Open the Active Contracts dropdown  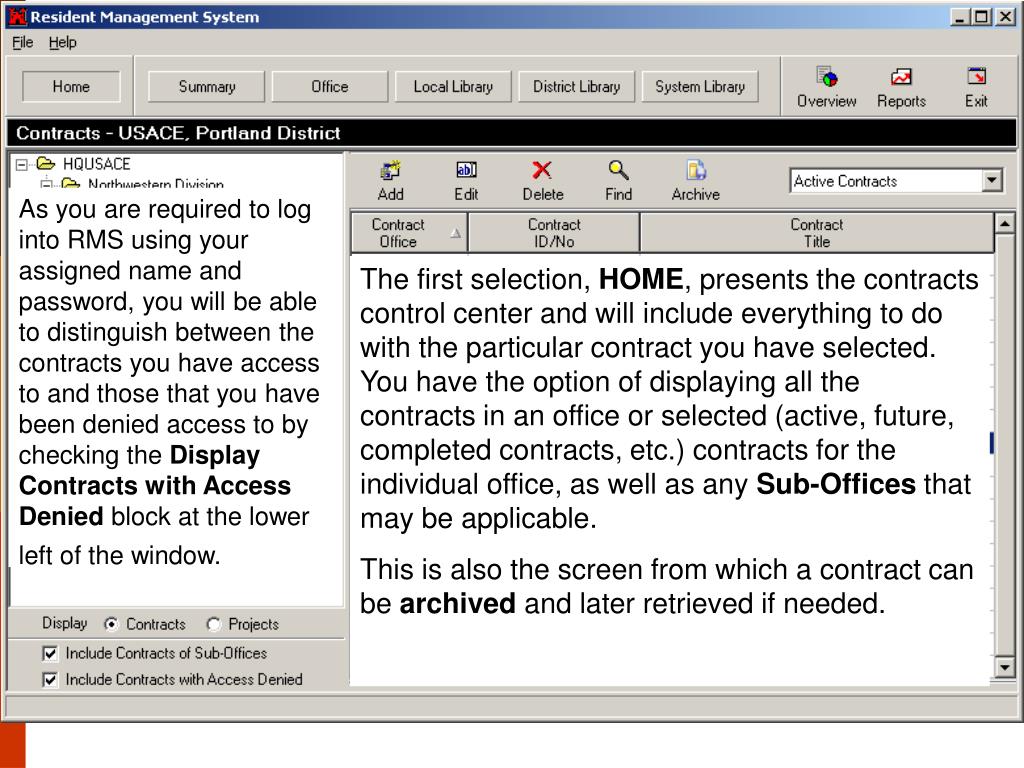[992, 180]
